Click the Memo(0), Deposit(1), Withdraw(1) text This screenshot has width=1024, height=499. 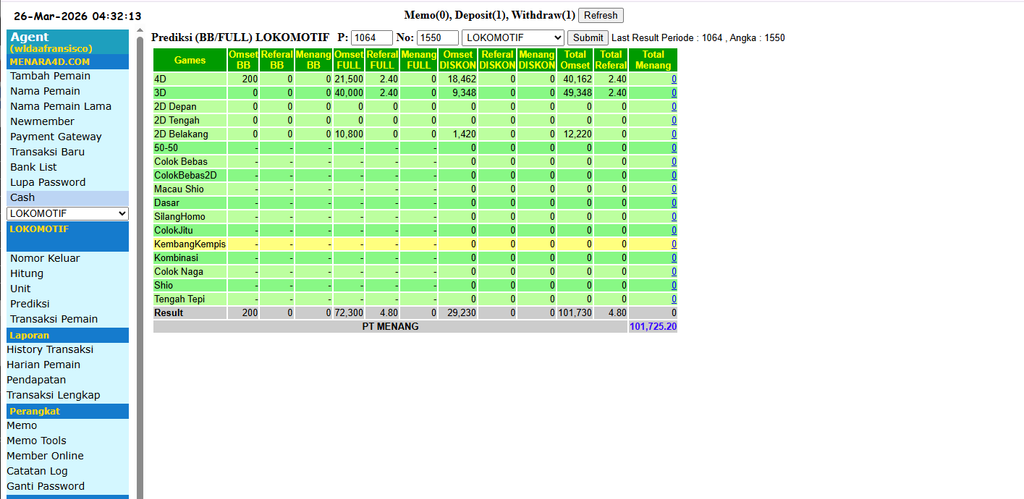(x=490, y=15)
